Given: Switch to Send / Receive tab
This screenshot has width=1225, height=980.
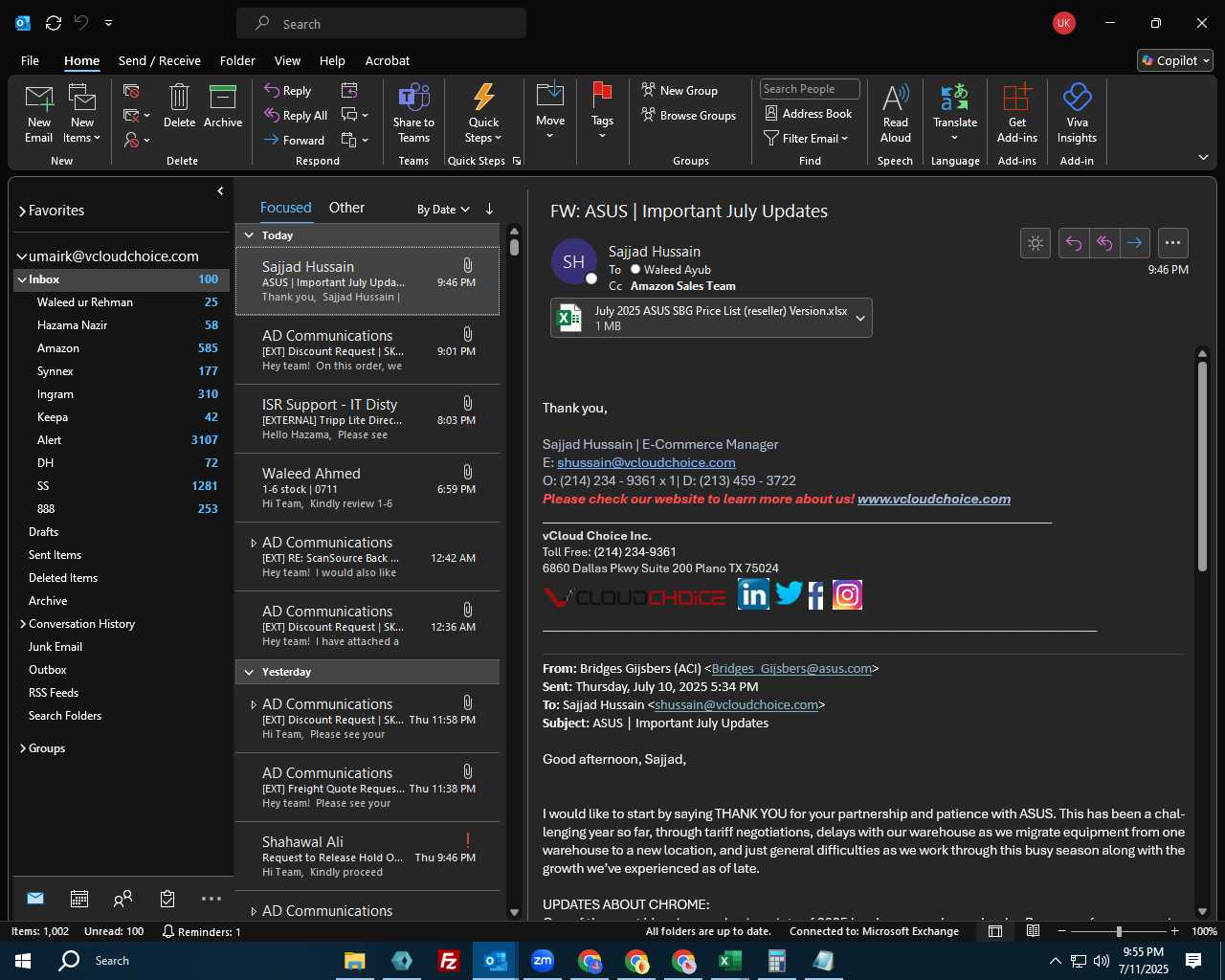Looking at the screenshot, I should tap(159, 60).
